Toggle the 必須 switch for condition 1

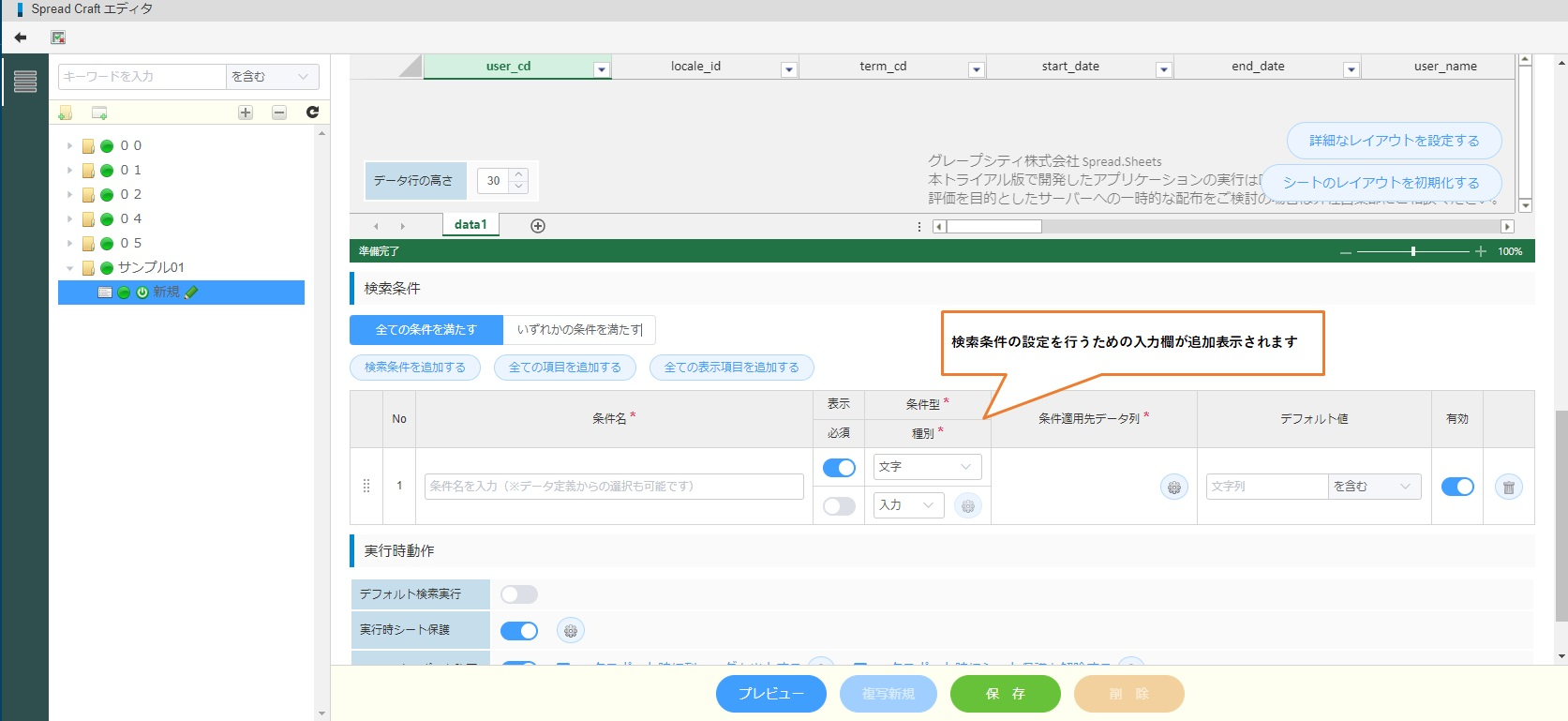coord(839,506)
